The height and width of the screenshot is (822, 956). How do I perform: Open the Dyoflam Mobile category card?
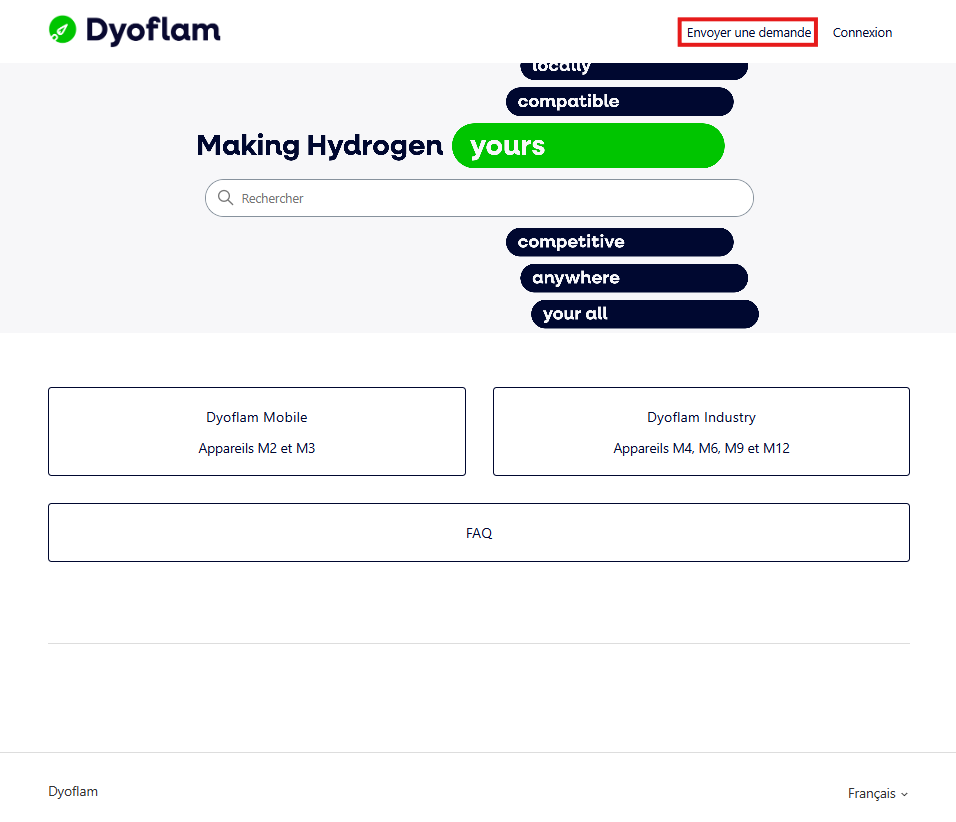257,431
